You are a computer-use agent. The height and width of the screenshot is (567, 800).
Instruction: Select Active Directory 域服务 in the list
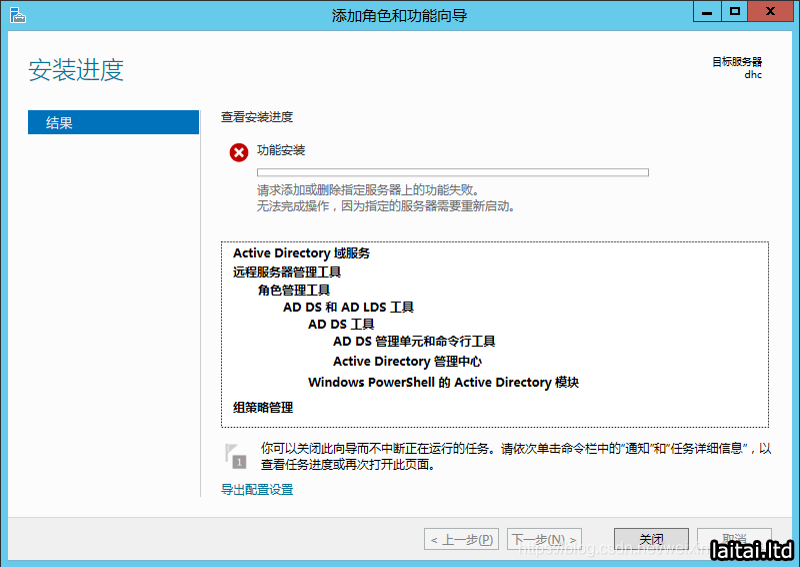[x=301, y=254]
